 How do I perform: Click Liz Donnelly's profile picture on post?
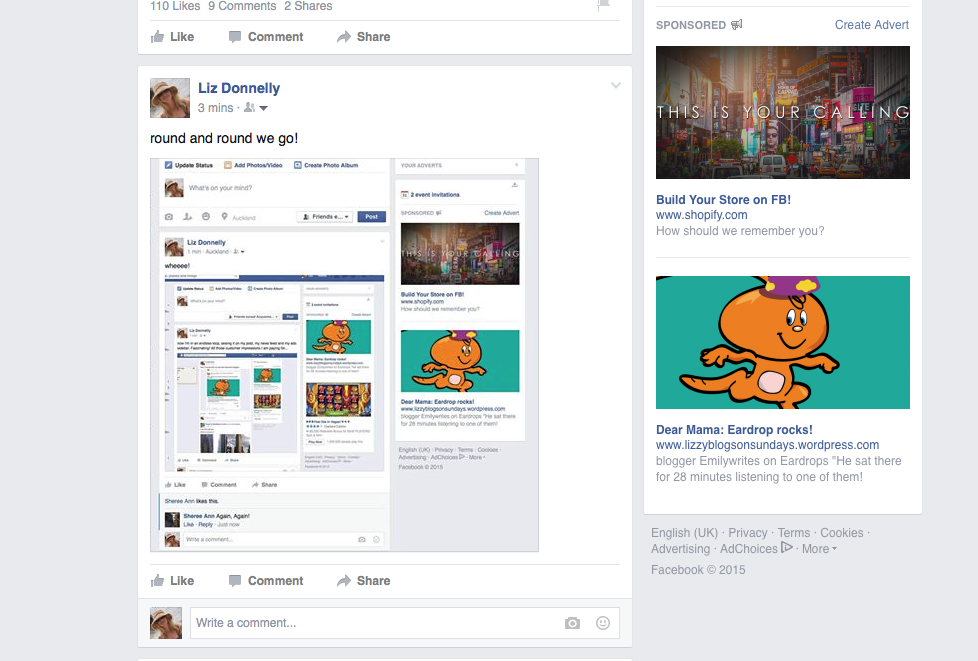pos(170,98)
